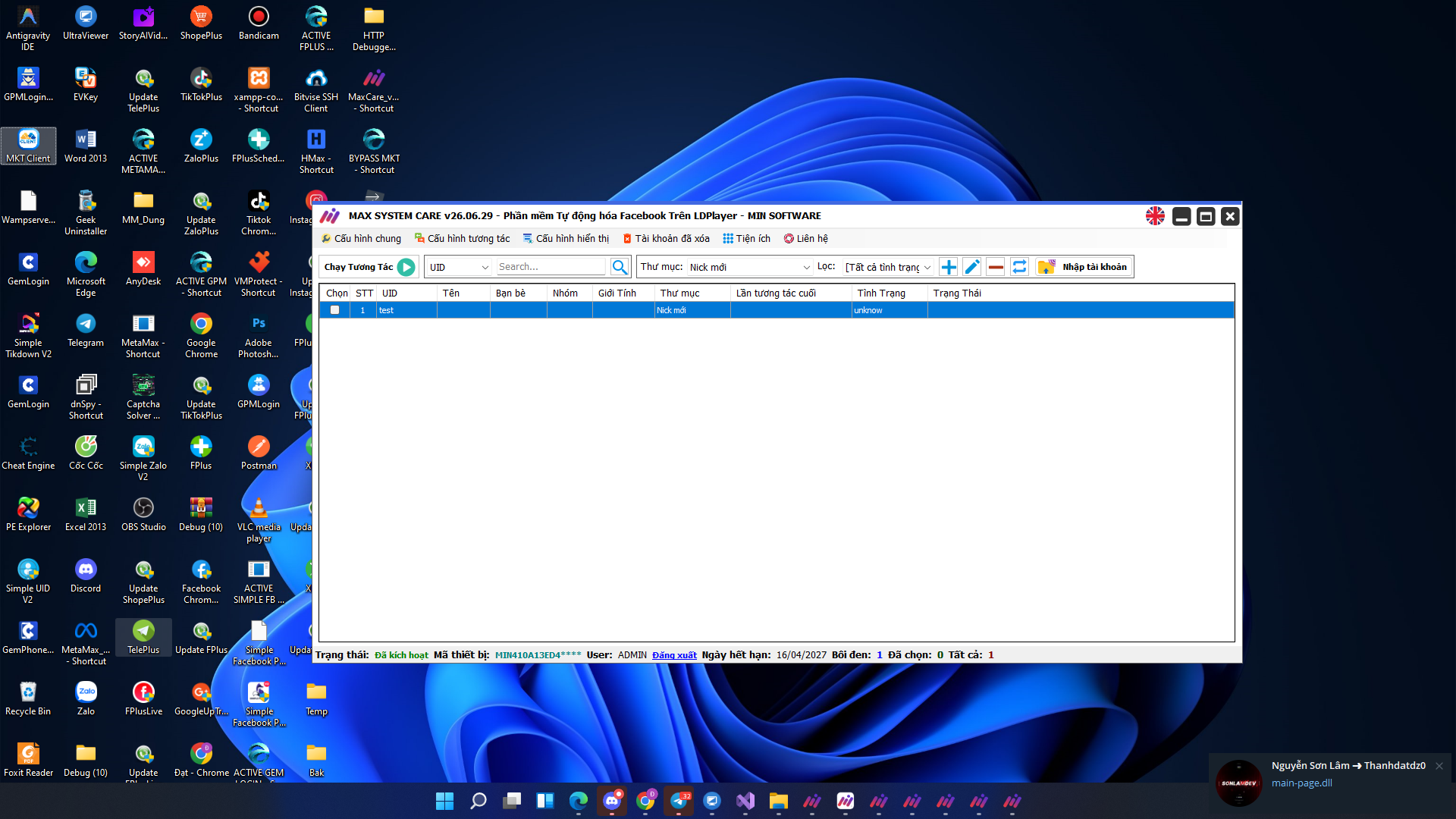Dismiss the Nguyễn Sơn Lâm notification

(x=1439, y=766)
